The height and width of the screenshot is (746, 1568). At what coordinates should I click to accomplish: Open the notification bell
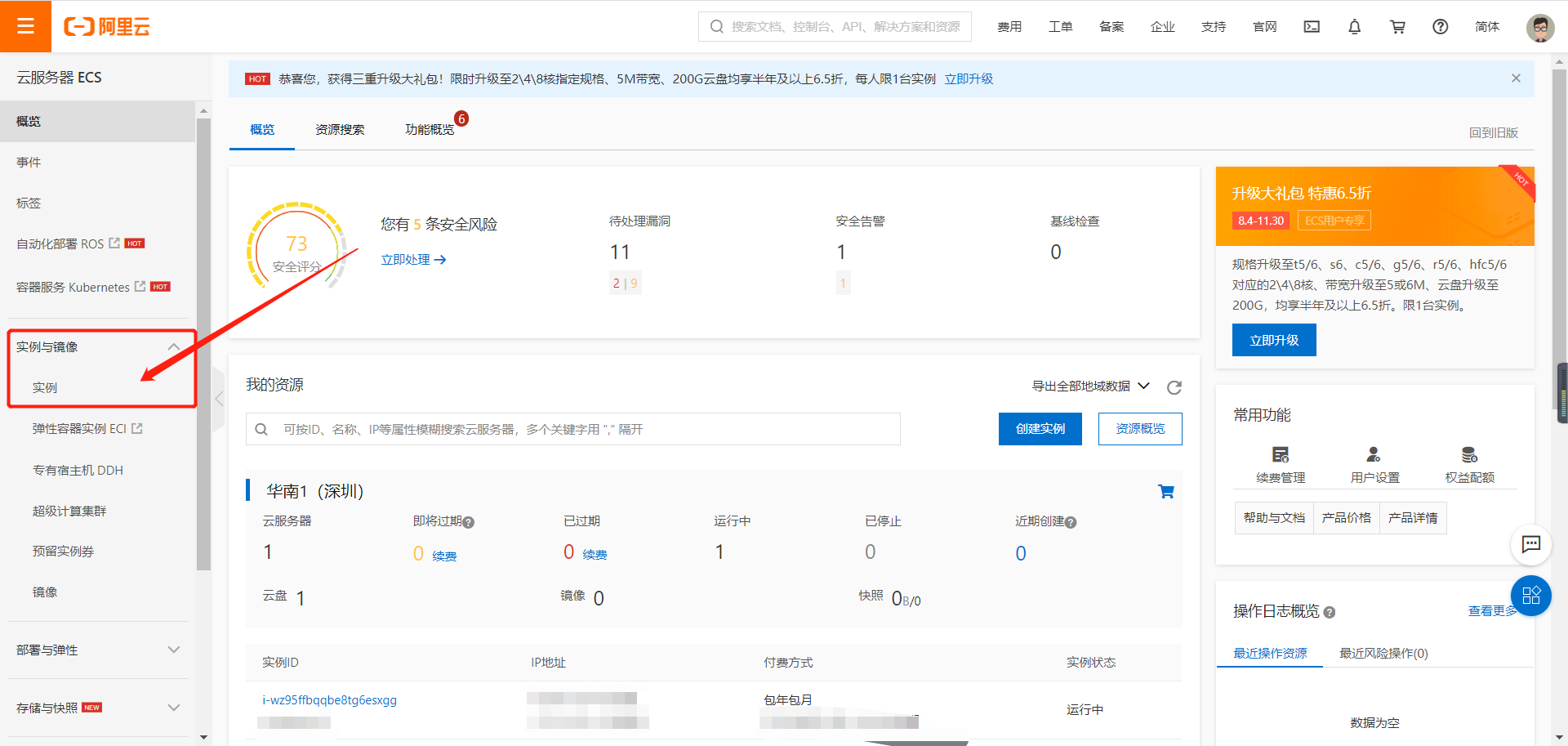[1354, 27]
